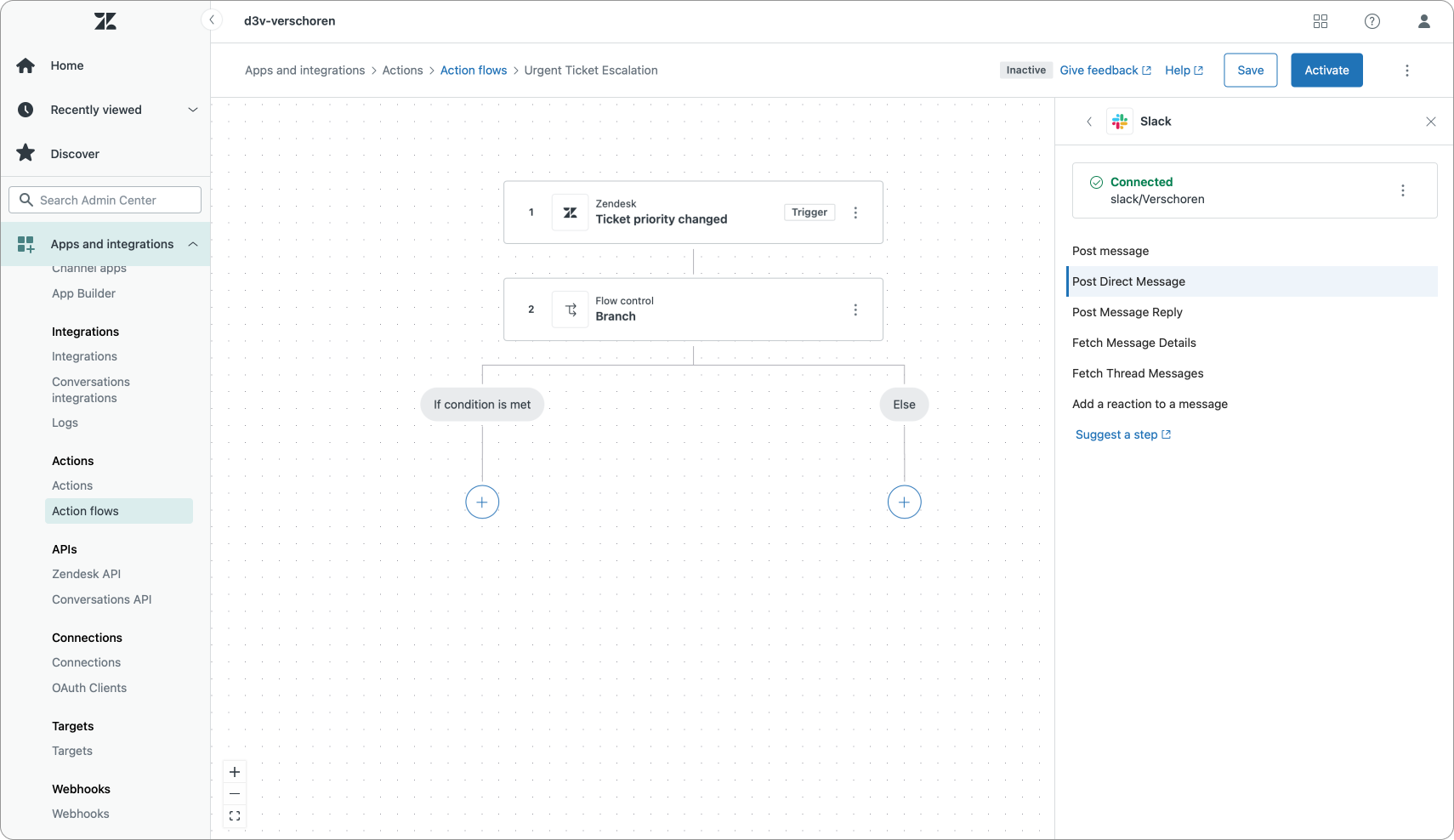Select the Ticket priority changed trigger step
Screen dimensions: 1454x840
coord(693,213)
